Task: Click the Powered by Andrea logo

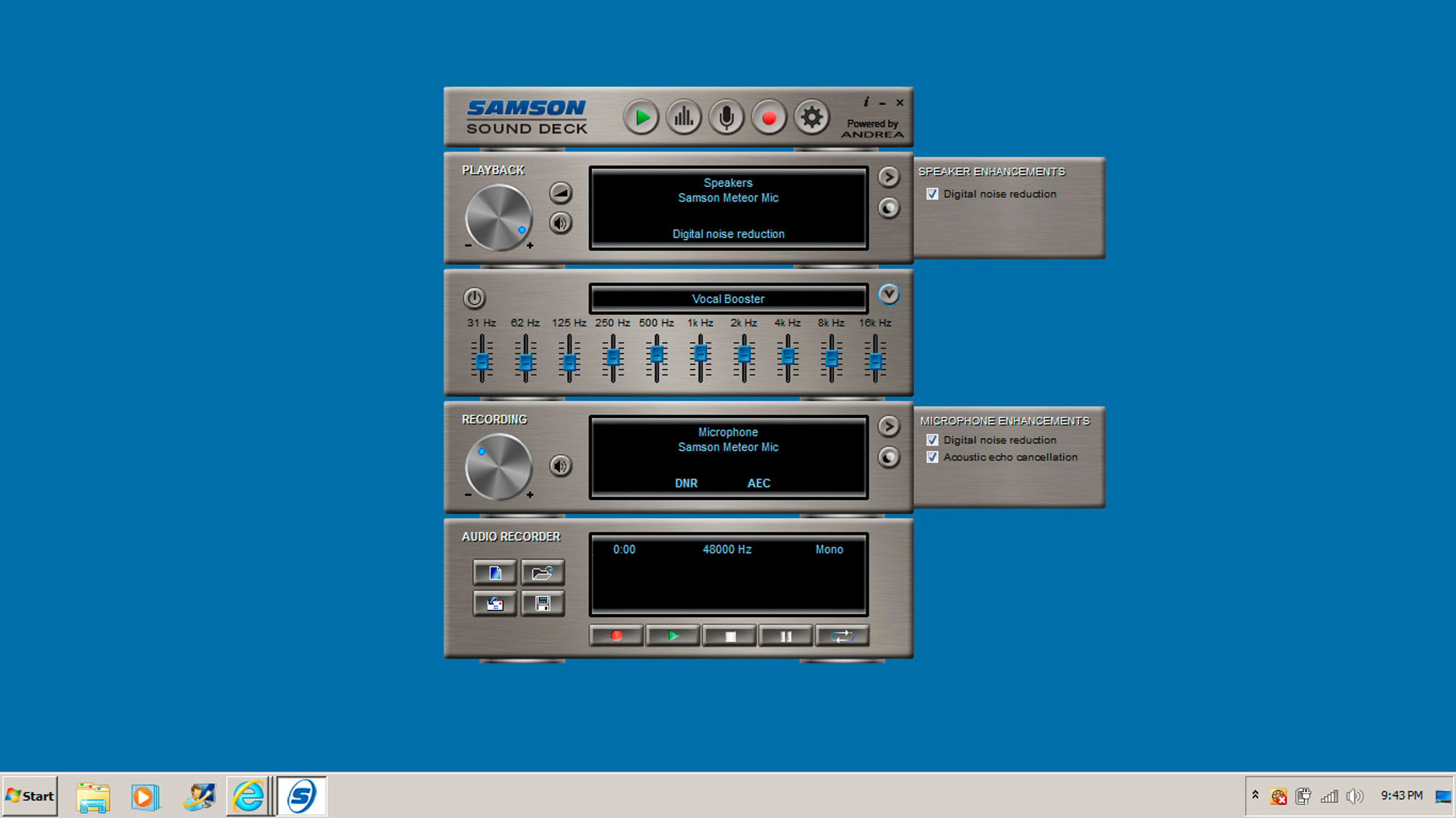Action: (x=872, y=129)
